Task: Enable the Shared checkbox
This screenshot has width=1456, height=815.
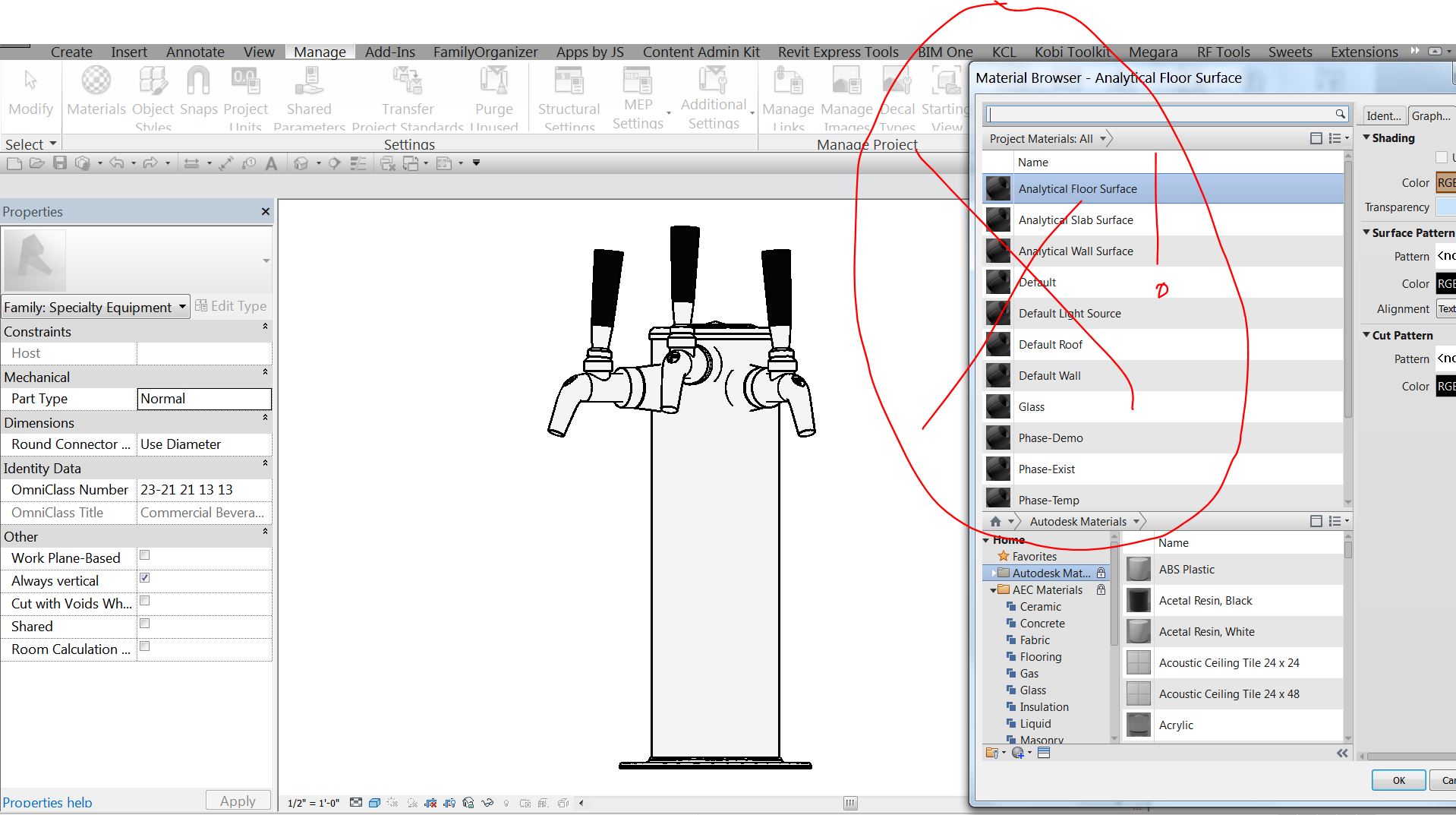Action: (x=144, y=624)
